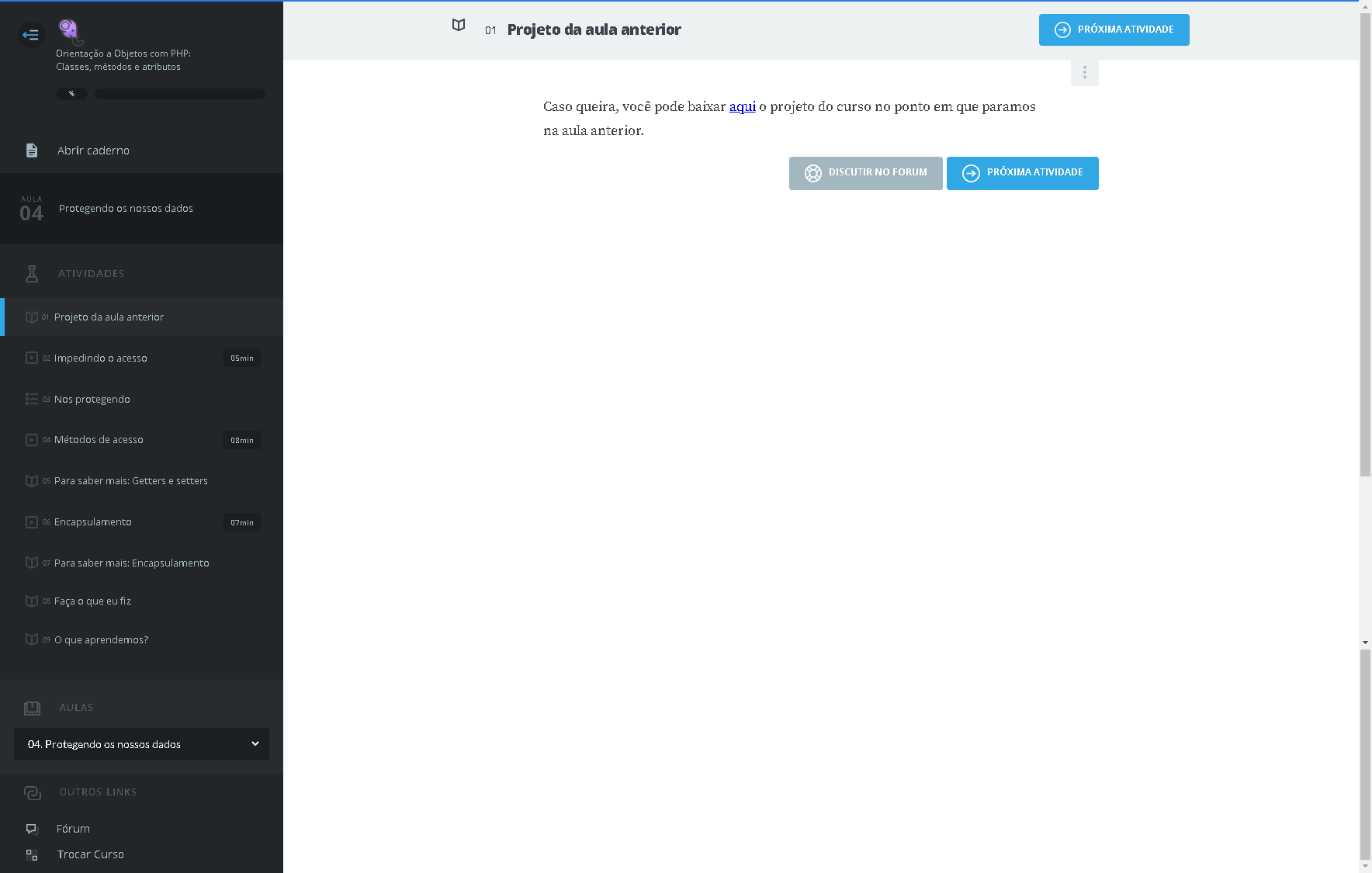The image size is (1372, 873).
Task: Click the Trocar Curso icon
Action: (32, 854)
